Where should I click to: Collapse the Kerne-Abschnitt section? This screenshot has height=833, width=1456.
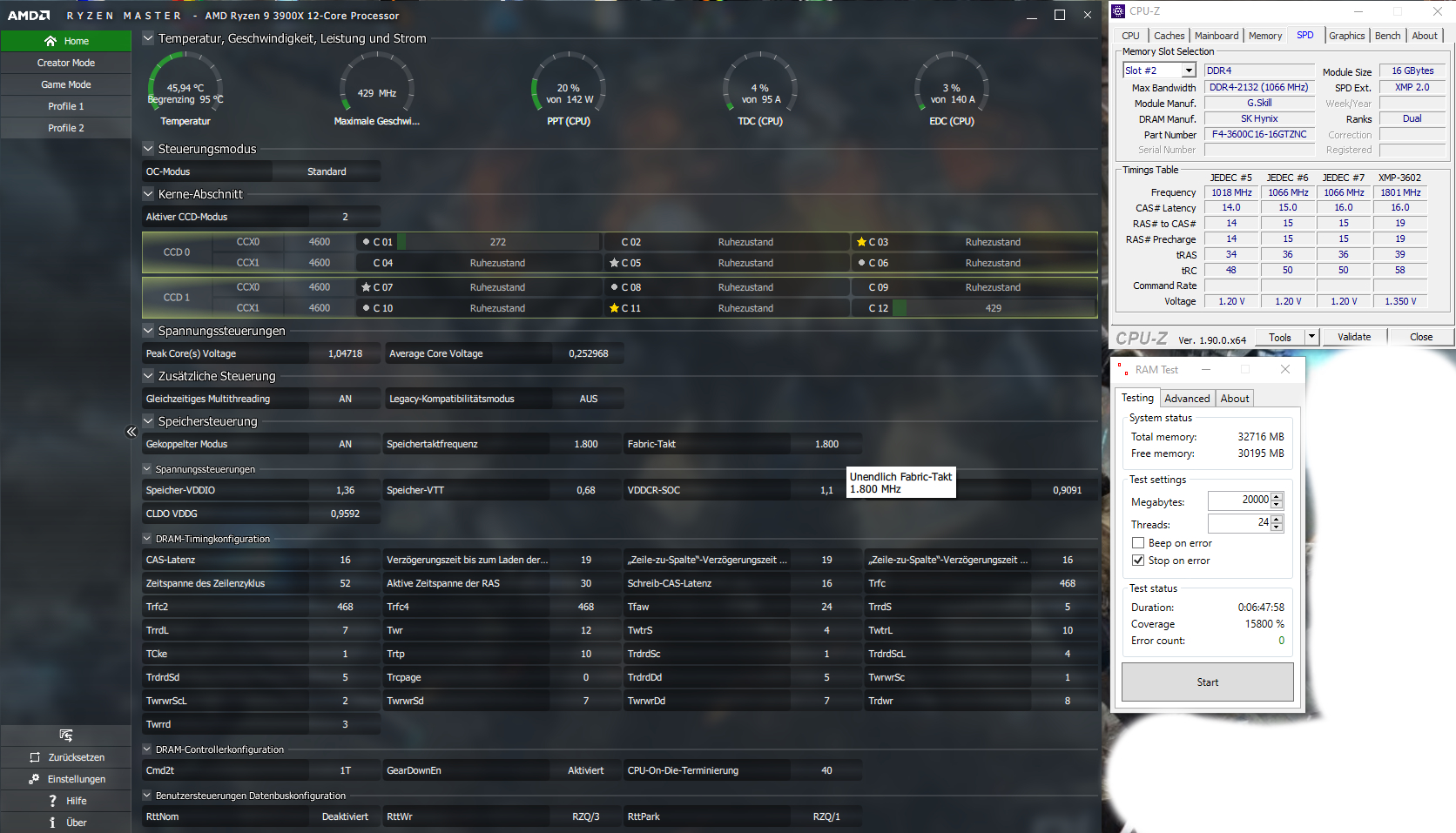click(x=148, y=194)
